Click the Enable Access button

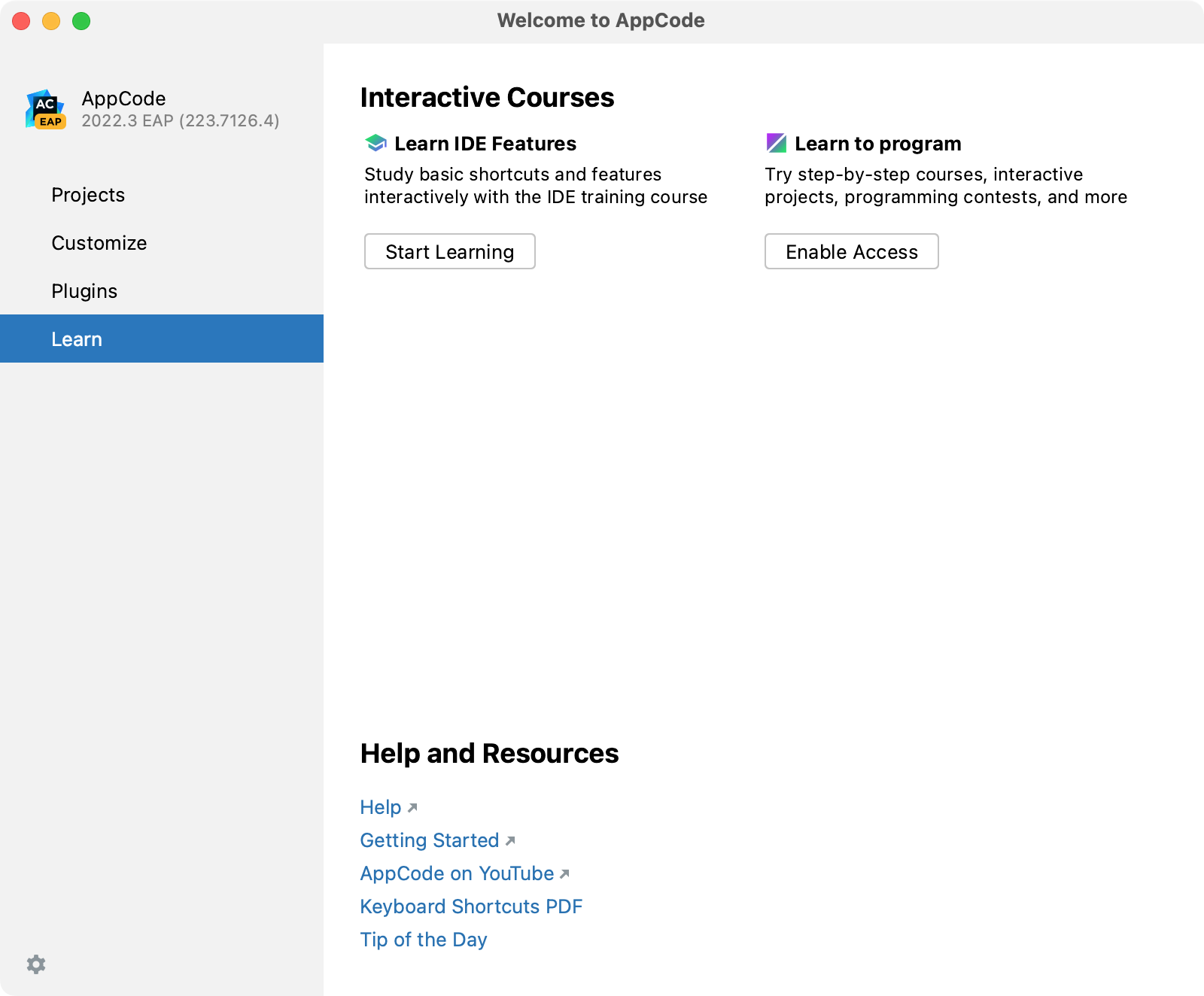[x=852, y=251]
